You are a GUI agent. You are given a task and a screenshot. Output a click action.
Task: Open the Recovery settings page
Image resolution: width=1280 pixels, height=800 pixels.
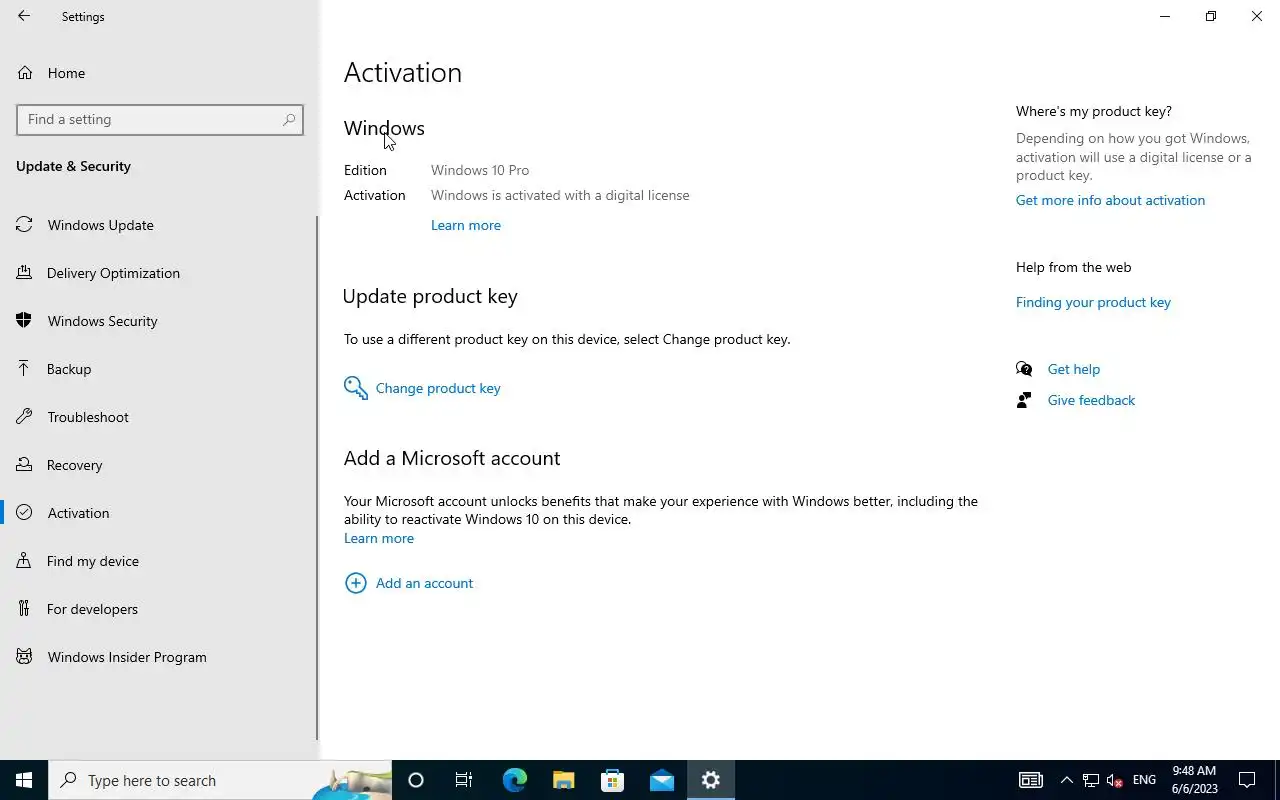click(x=160, y=465)
